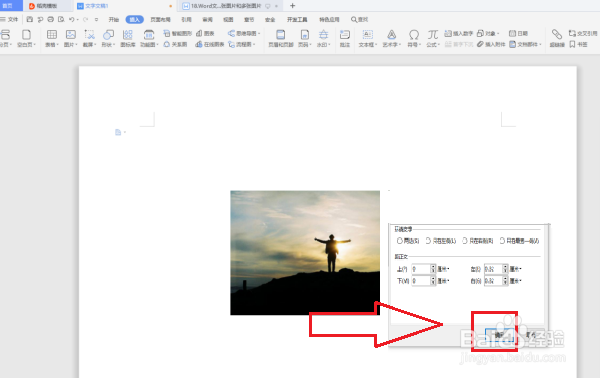Insert a symbol (符号)
Screen dimensions: 600x379
414,39
